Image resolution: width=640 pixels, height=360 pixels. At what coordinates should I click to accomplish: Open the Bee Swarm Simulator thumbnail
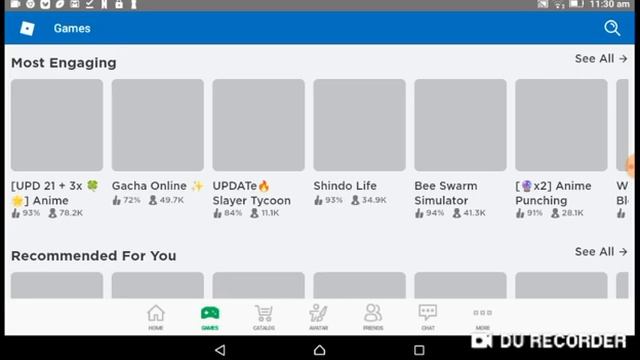pos(460,125)
